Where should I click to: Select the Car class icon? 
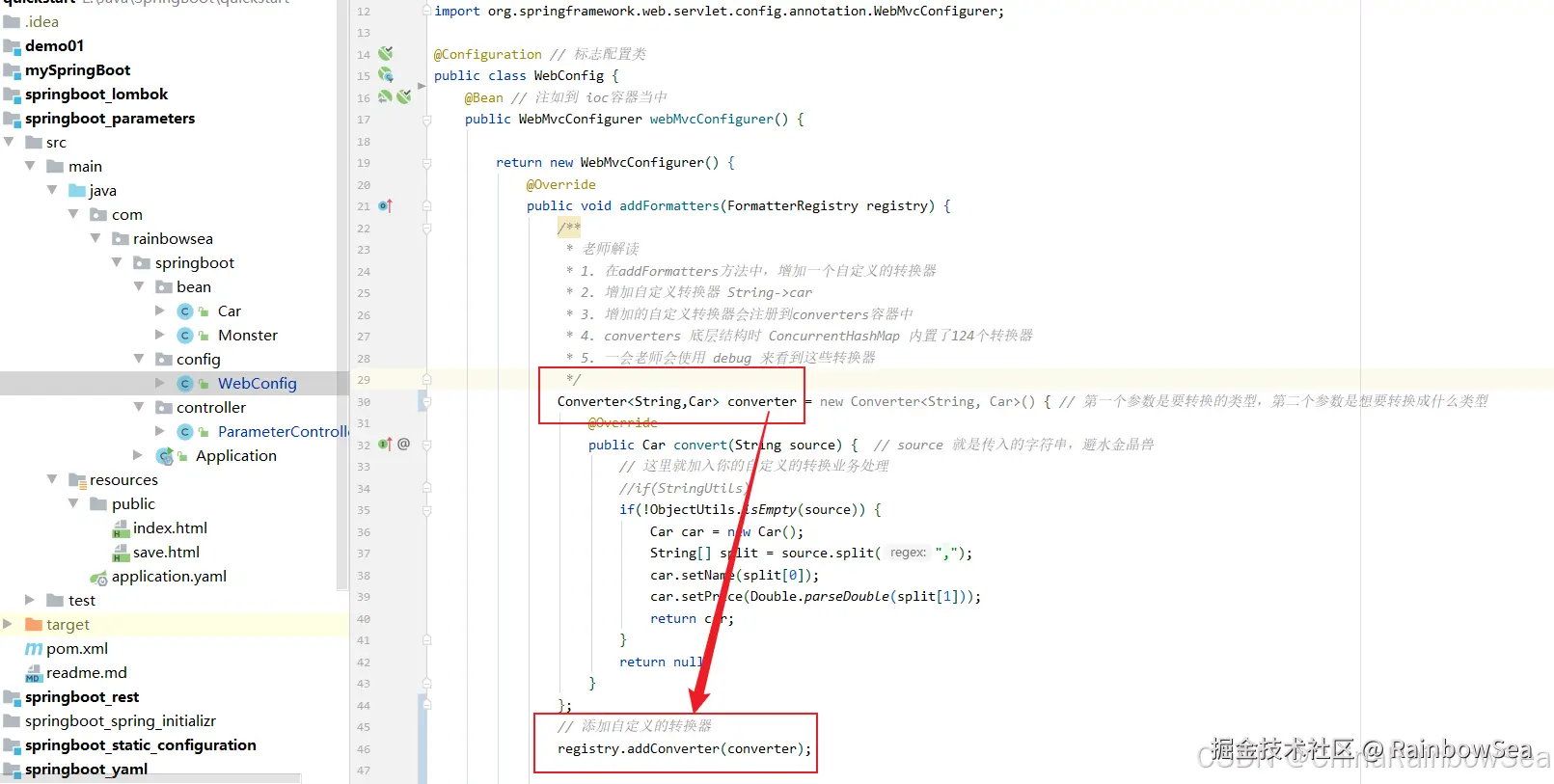point(185,311)
